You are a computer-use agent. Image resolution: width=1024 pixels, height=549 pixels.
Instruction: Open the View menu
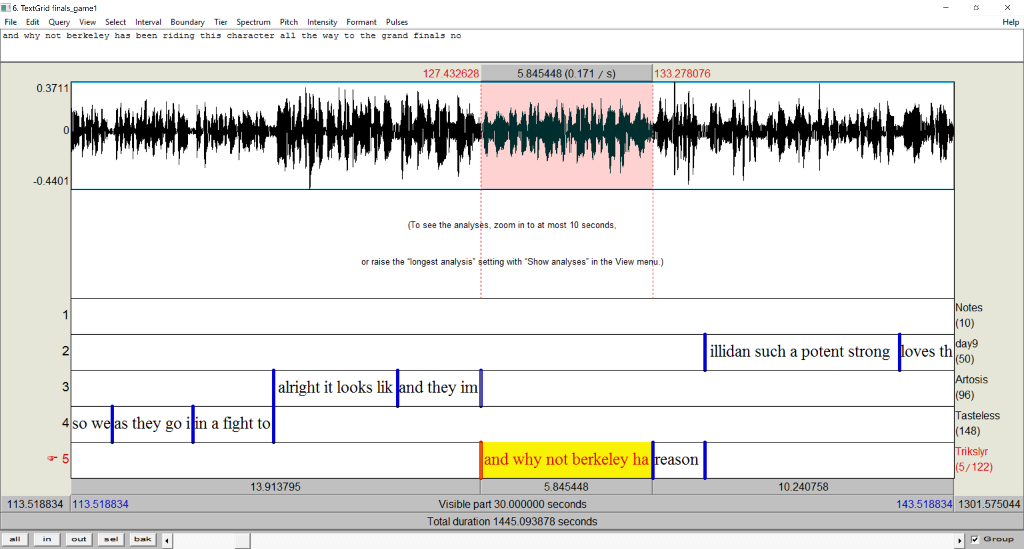[x=88, y=22]
